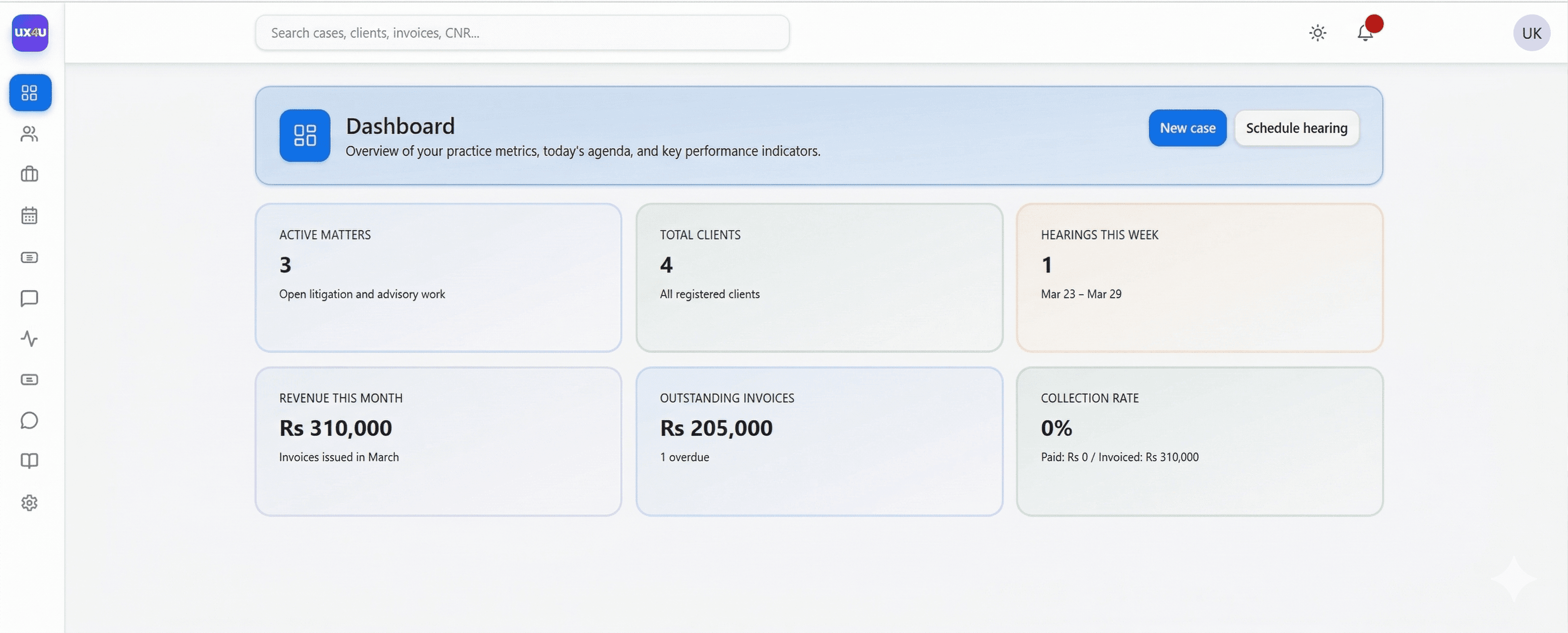The image size is (1568, 633).
Task: Click the 'Mar 23 – Mar 29' date range
Action: coord(1081,294)
